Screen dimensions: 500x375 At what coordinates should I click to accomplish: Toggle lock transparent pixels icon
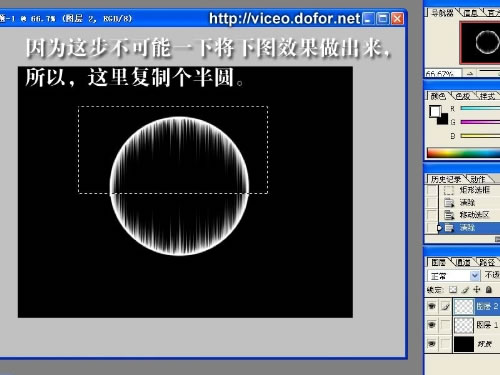click(x=453, y=290)
